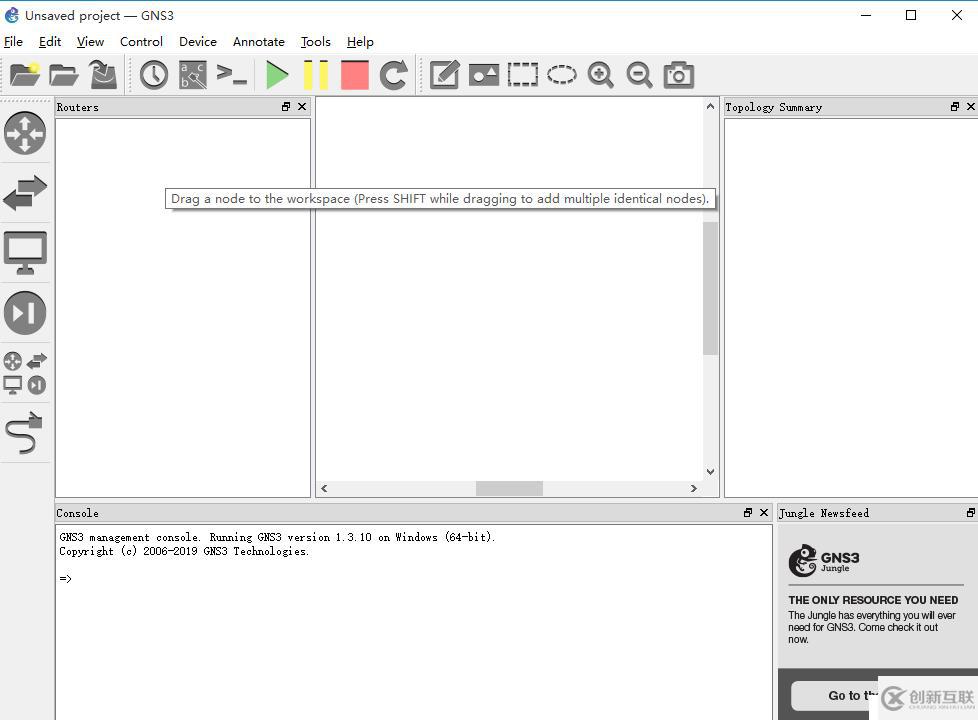Viewport: 978px width, 720px height.
Task: Click the workspace scroll right arrow
Action: pyautogui.click(x=694, y=489)
